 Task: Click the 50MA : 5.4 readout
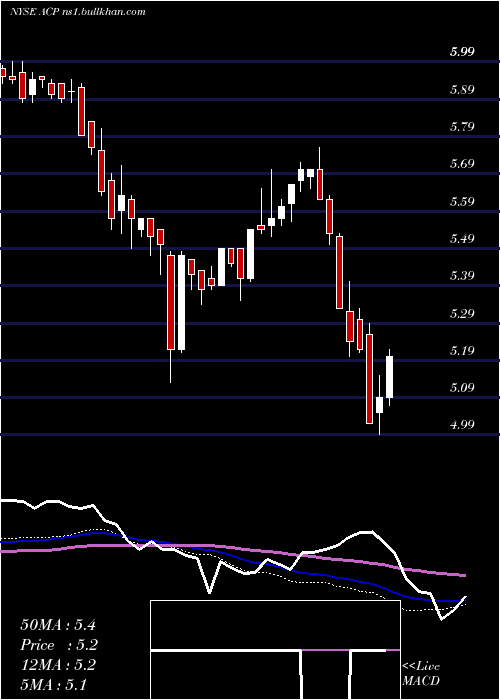point(58,625)
